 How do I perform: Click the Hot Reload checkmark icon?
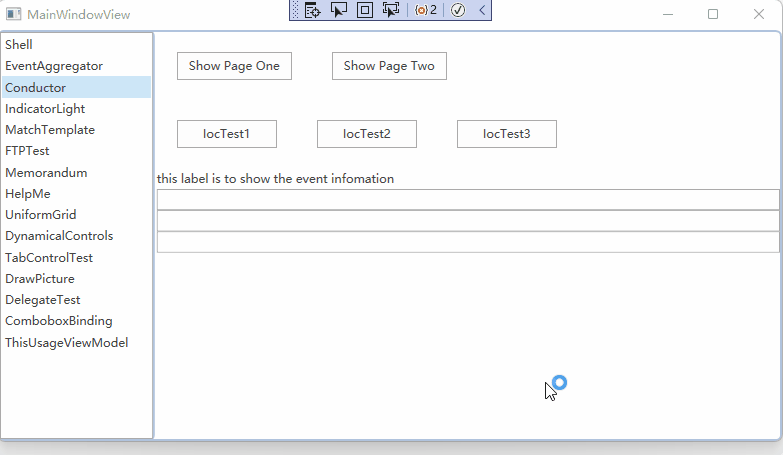click(x=458, y=10)
